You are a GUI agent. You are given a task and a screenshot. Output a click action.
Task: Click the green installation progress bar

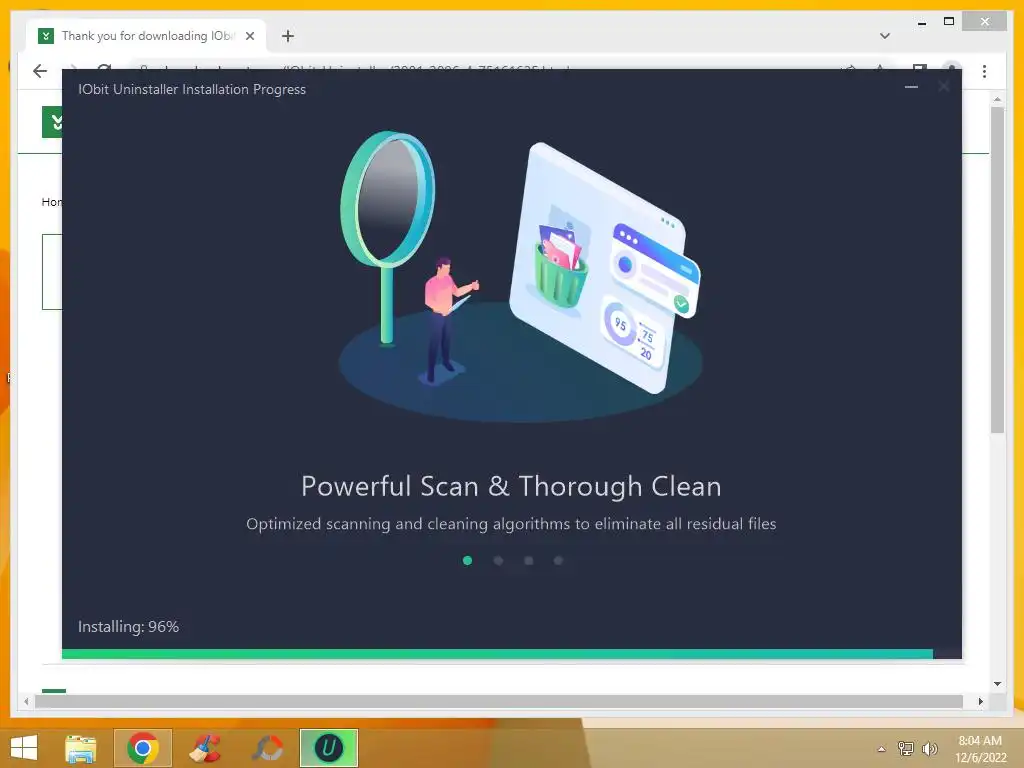point(498,654)
